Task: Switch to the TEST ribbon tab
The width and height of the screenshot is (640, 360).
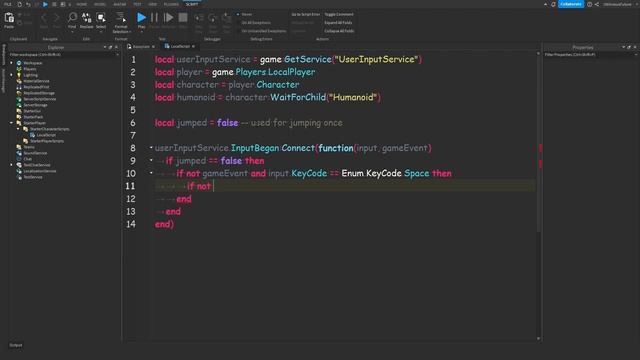Action: pos(137,4)
